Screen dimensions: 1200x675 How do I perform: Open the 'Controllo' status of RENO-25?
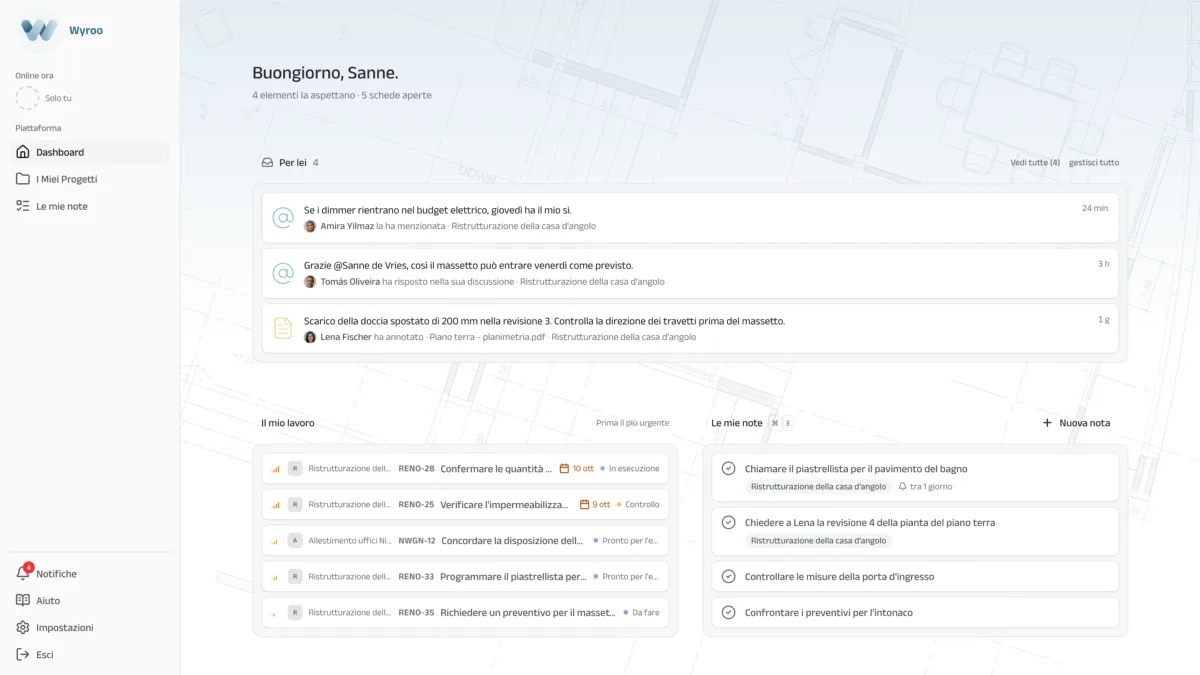(638, 504)
